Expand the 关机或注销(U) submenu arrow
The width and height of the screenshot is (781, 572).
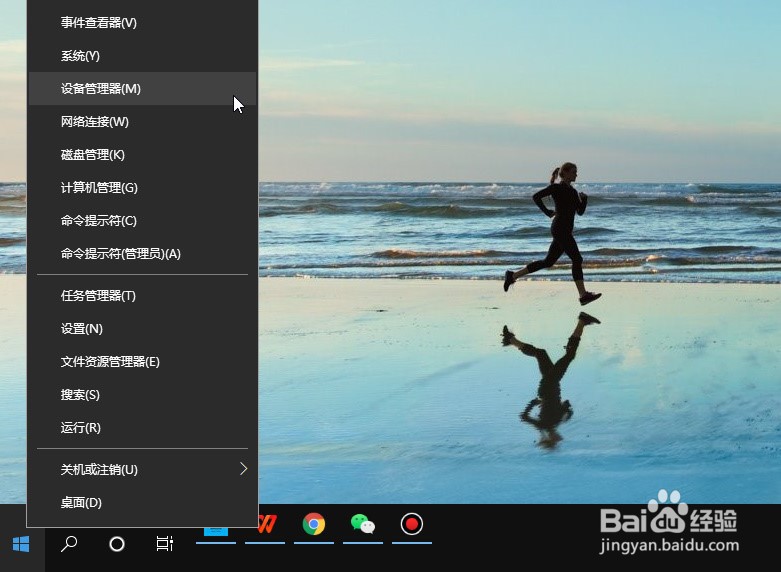pyautogui.click(x=244, y=469)
